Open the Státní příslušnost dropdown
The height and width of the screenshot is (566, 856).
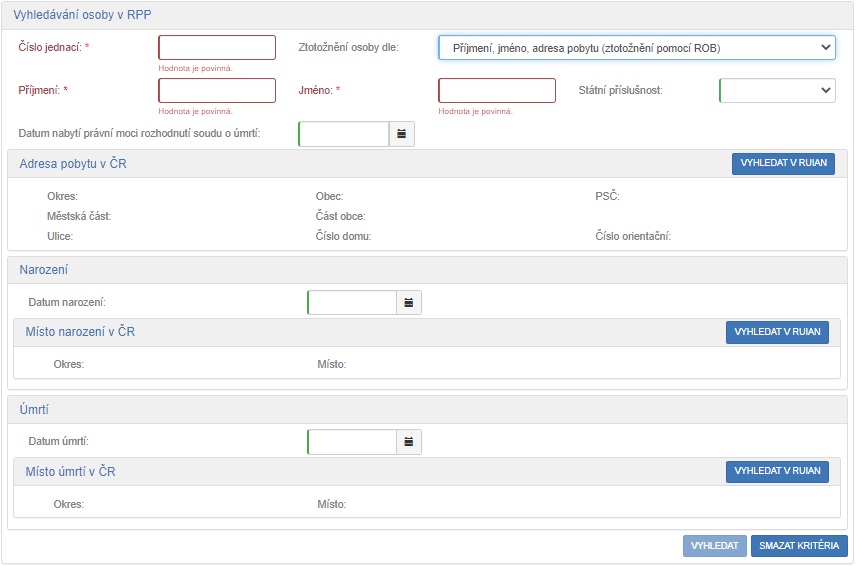(x=776, y=90)
